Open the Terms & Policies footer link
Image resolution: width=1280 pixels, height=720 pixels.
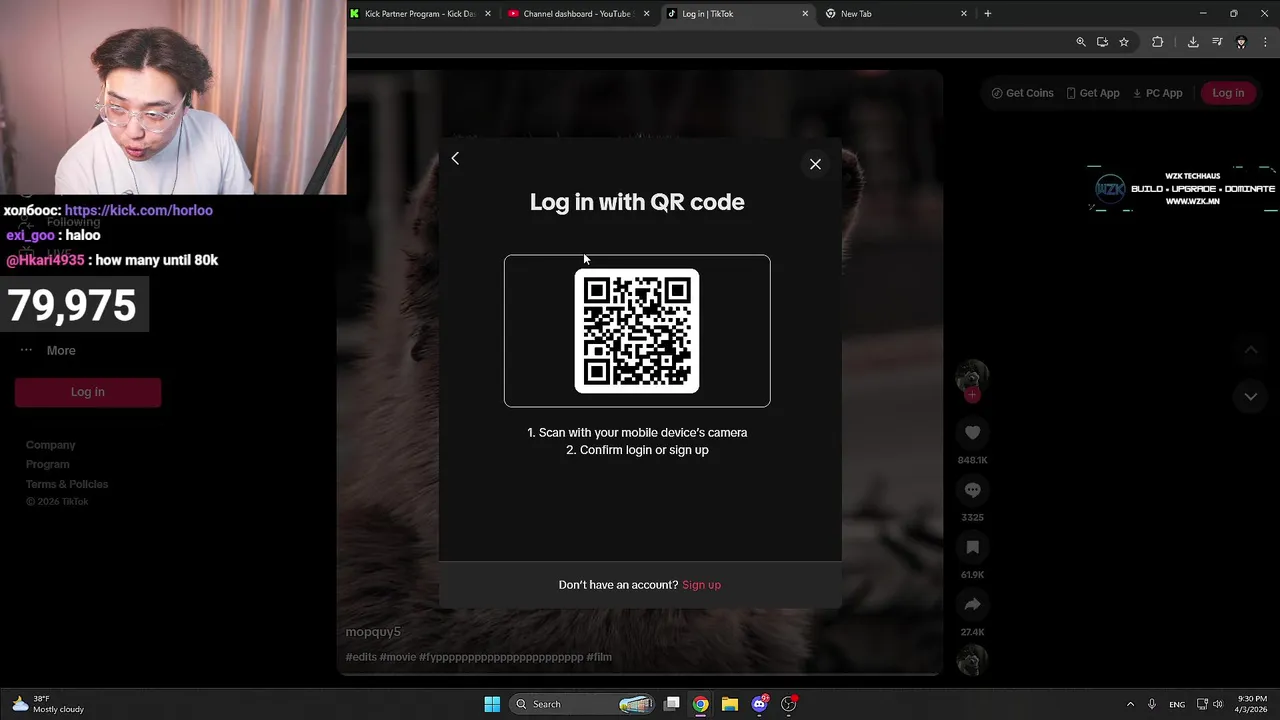click(x=67, y=484)
